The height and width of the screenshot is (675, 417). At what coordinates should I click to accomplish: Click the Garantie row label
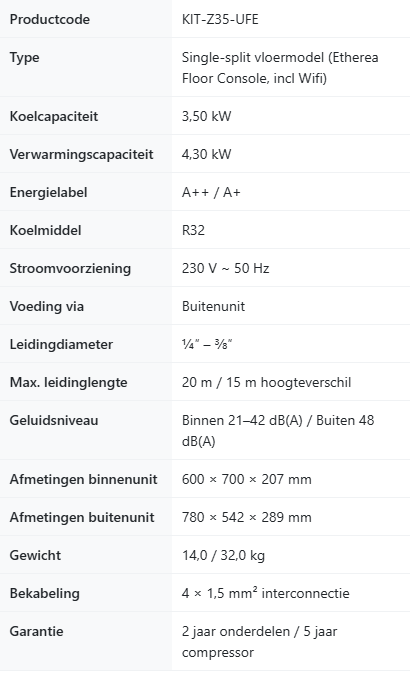click(36, 632)
